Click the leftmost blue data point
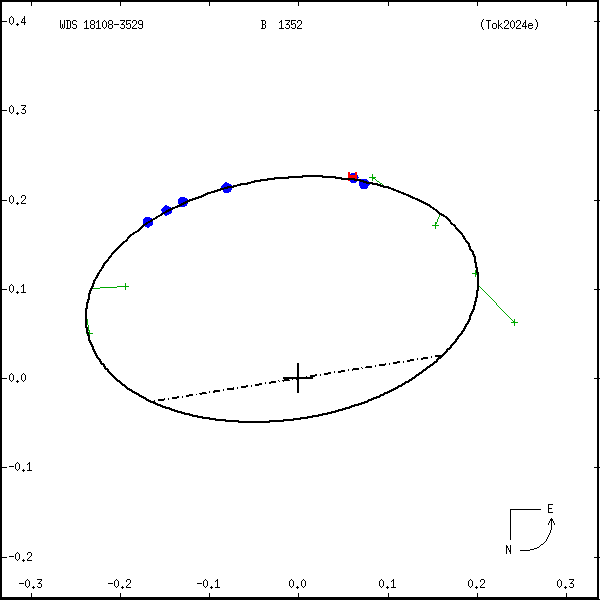600x600 pixels. [148, 222]
